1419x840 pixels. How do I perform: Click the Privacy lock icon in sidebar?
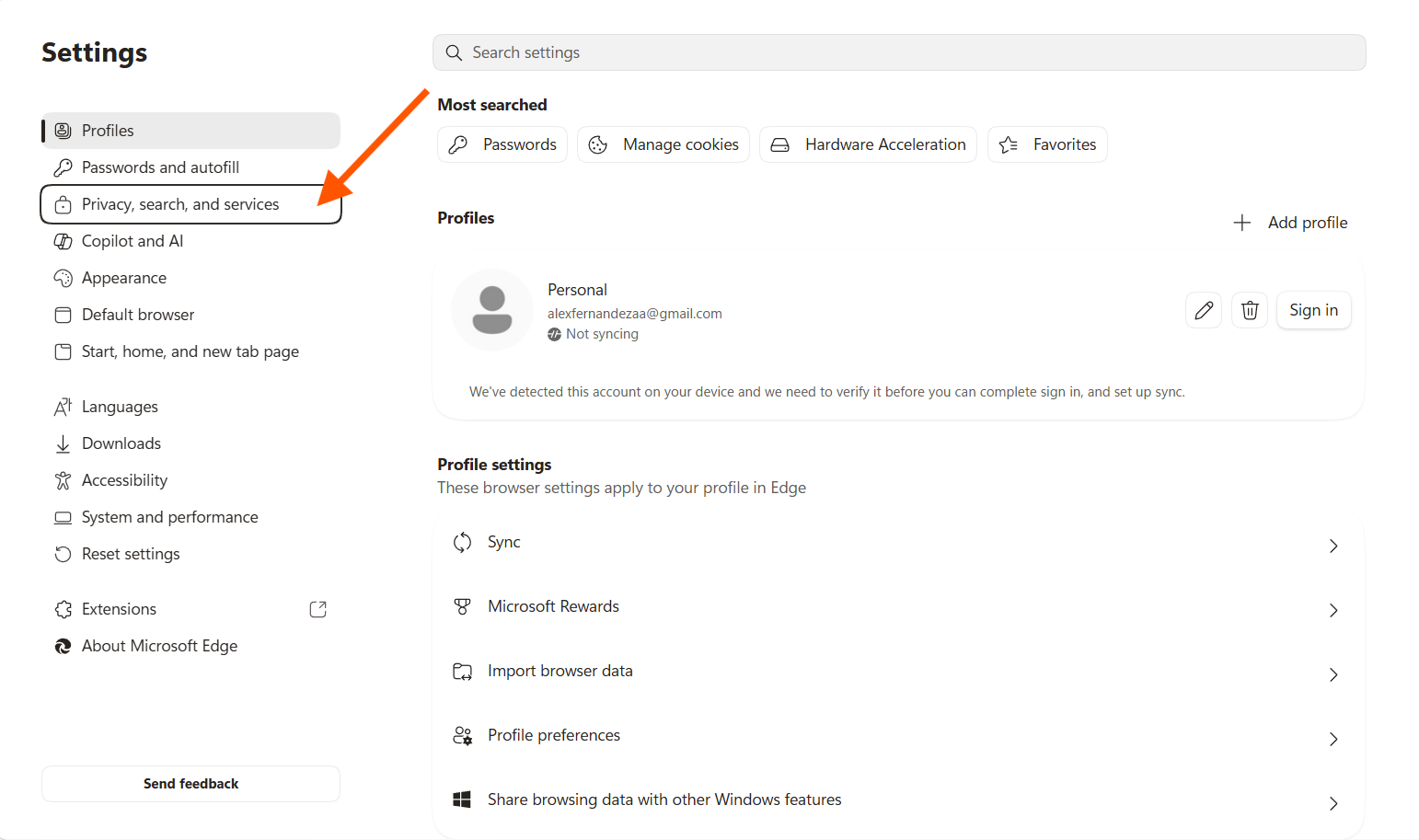pos(63,204)
